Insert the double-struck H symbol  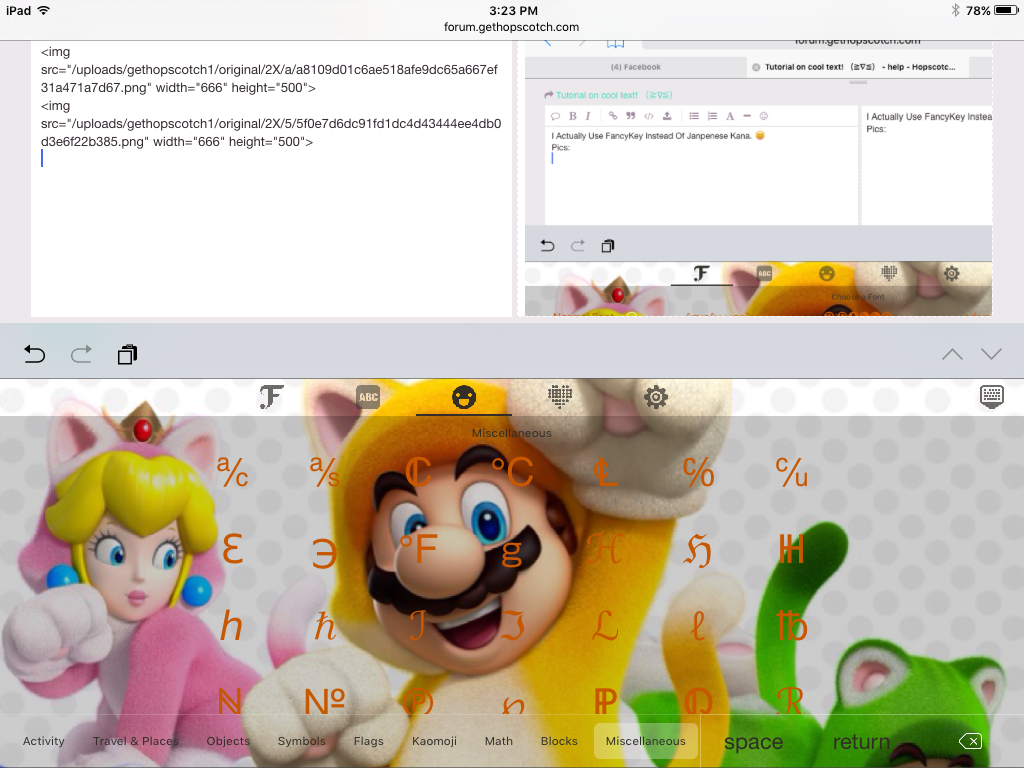click(x=792, y=549)
